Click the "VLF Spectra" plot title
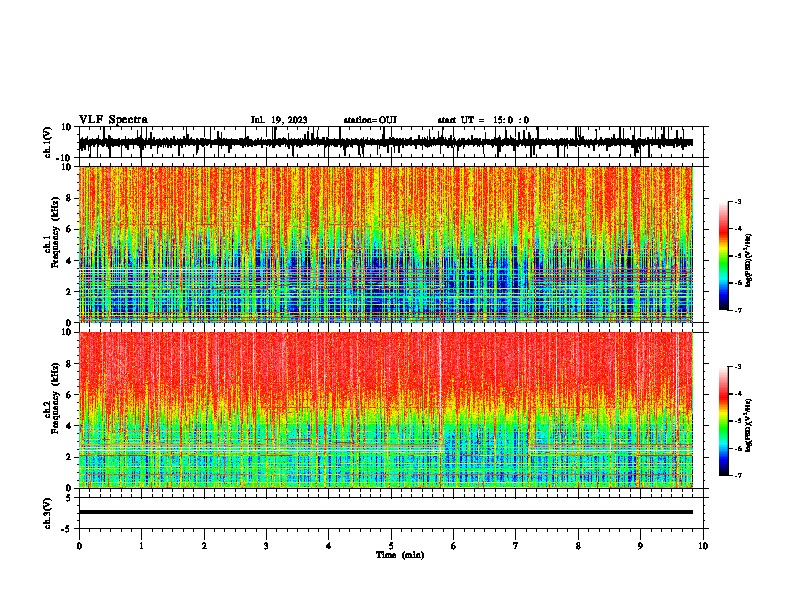Screen dimensions: 792x612 pyautogui.click(x=113, y=120)
